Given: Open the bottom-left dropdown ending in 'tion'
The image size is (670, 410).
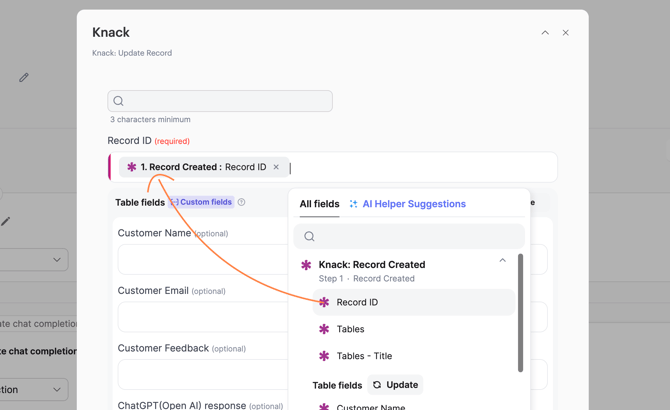Looking at the screenshot, I should coord(34,389).
